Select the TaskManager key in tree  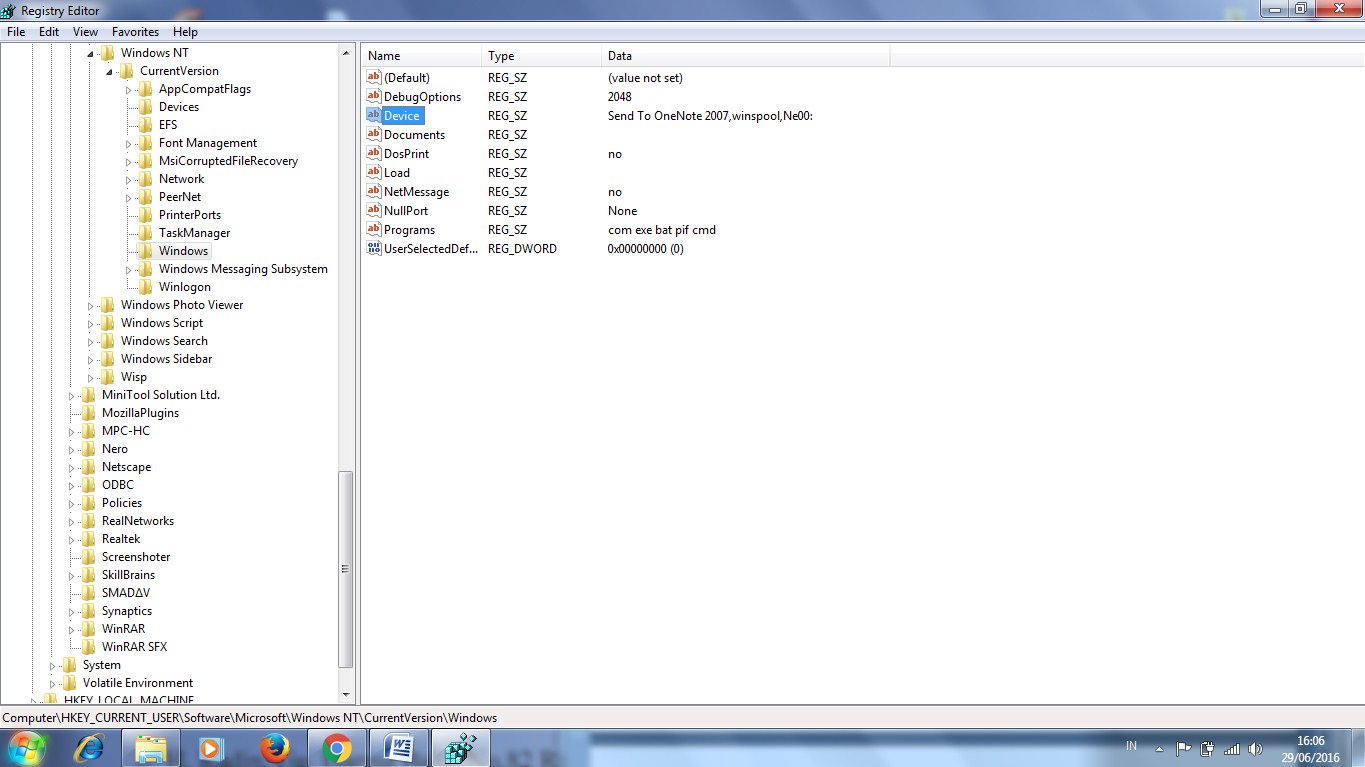pos(194,233)
